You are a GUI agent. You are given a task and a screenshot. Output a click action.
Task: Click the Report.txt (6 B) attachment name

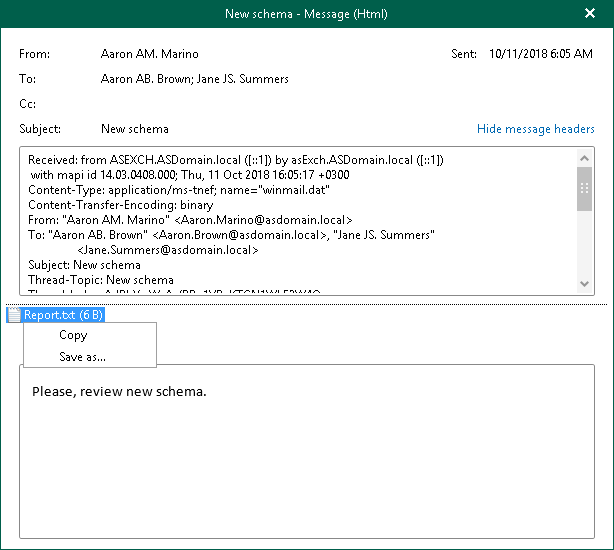point(64,314)
